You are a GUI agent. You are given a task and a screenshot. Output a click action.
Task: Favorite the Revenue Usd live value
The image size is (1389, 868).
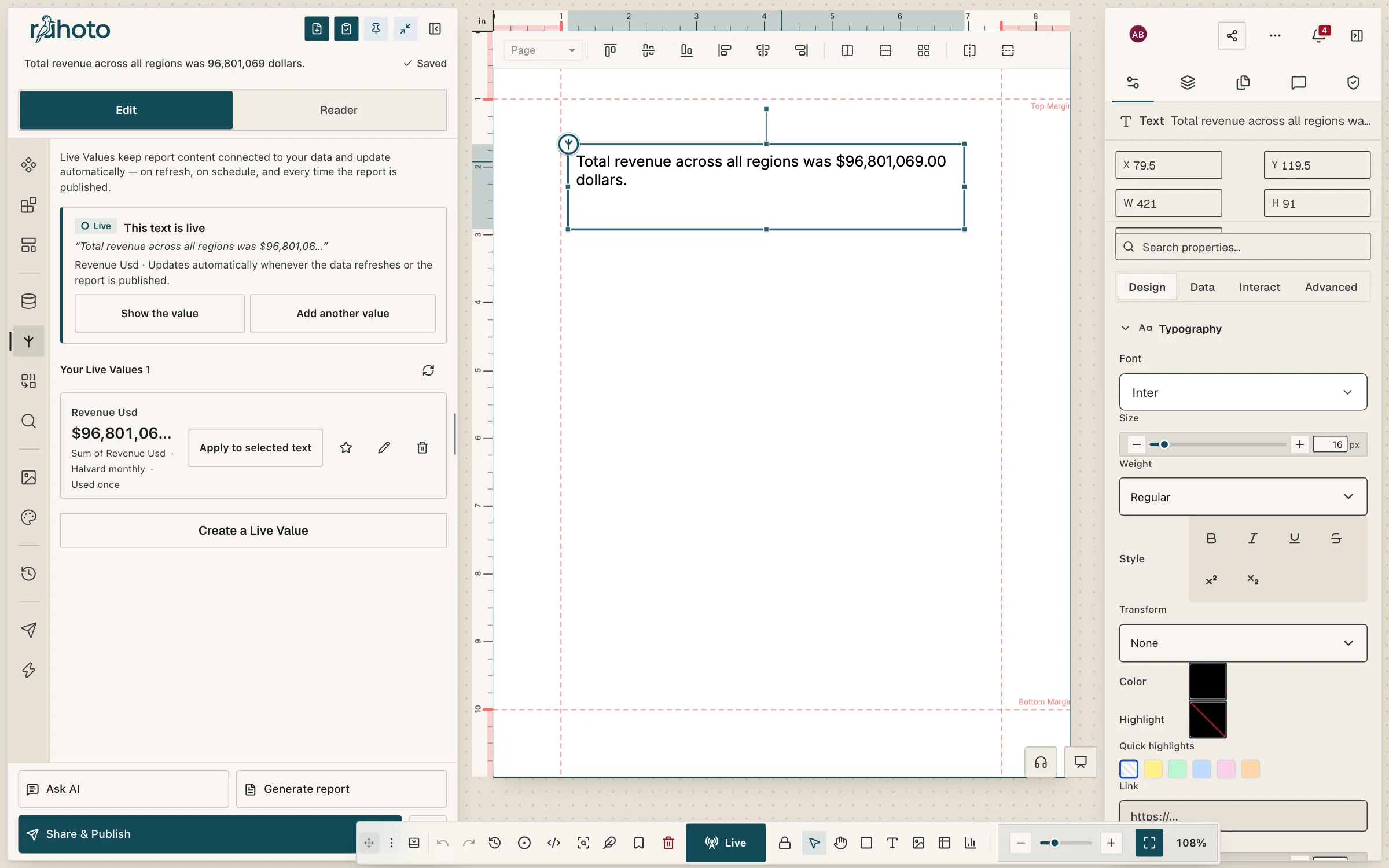(346, 447)
